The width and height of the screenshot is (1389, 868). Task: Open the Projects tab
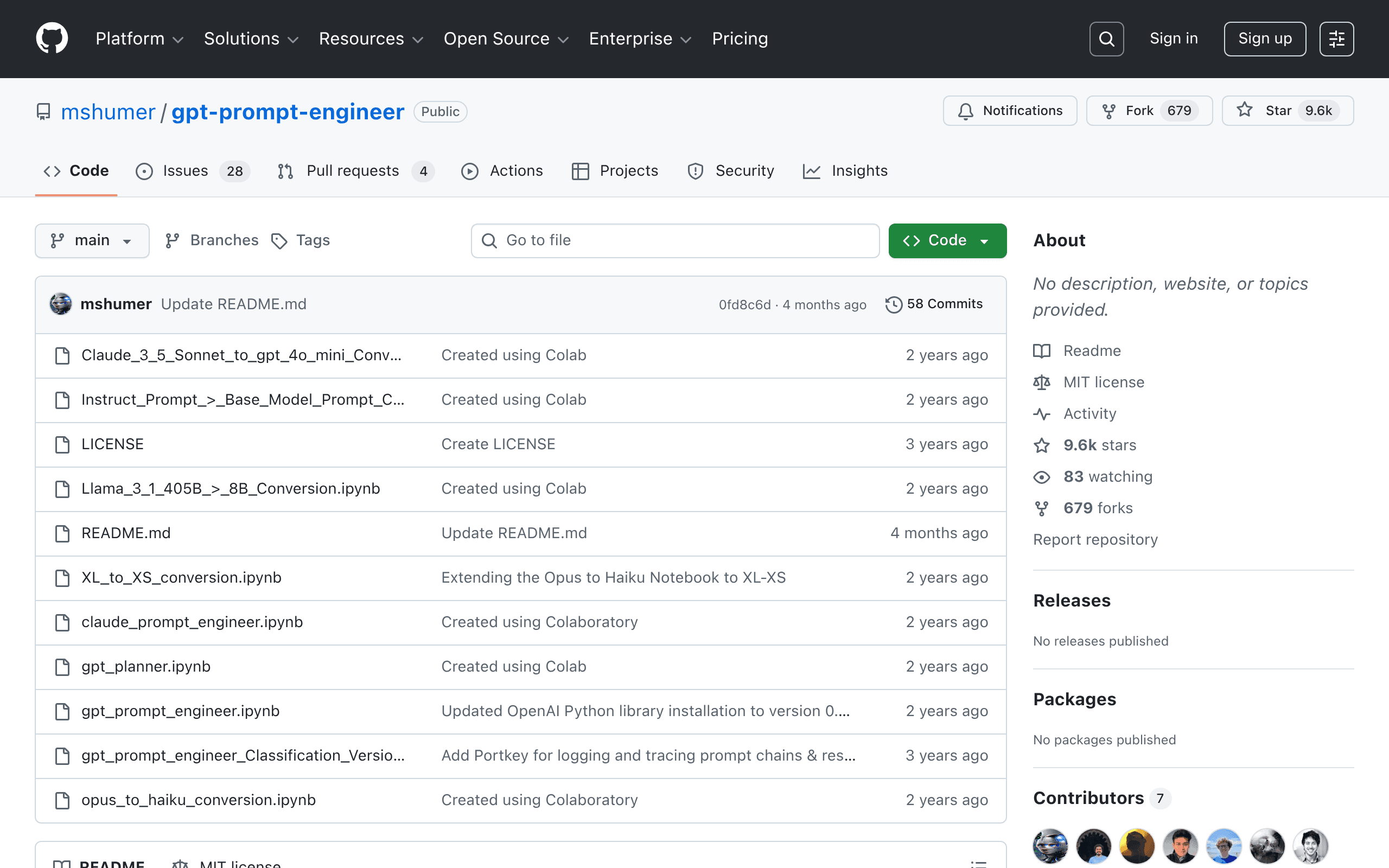click(615, 171)
